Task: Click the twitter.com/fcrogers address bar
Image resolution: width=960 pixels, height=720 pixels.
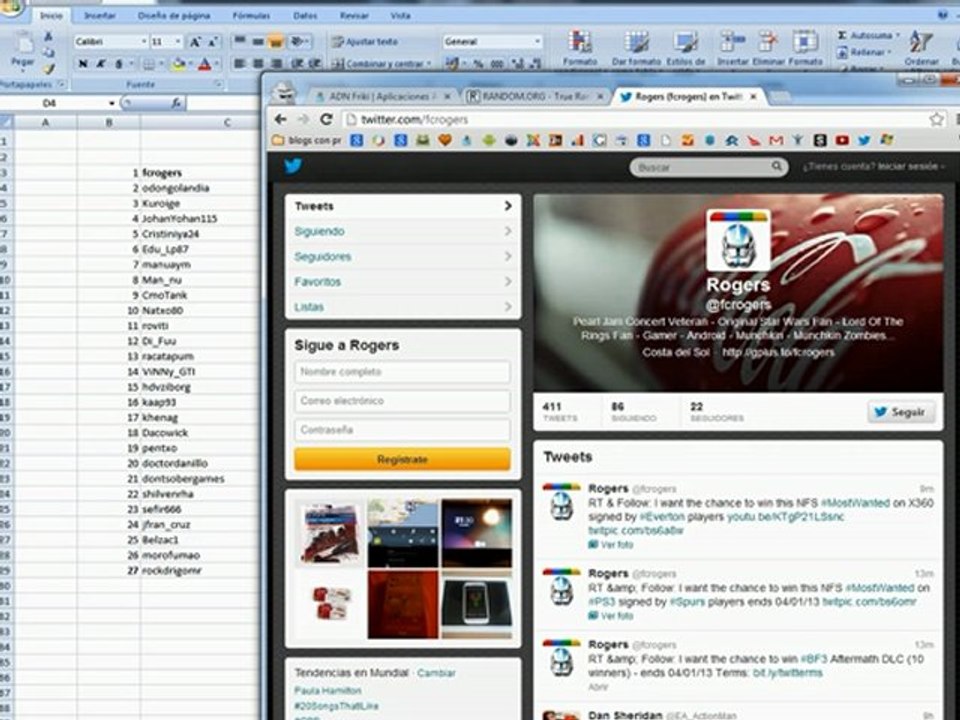Action: [x=634, y=119]
